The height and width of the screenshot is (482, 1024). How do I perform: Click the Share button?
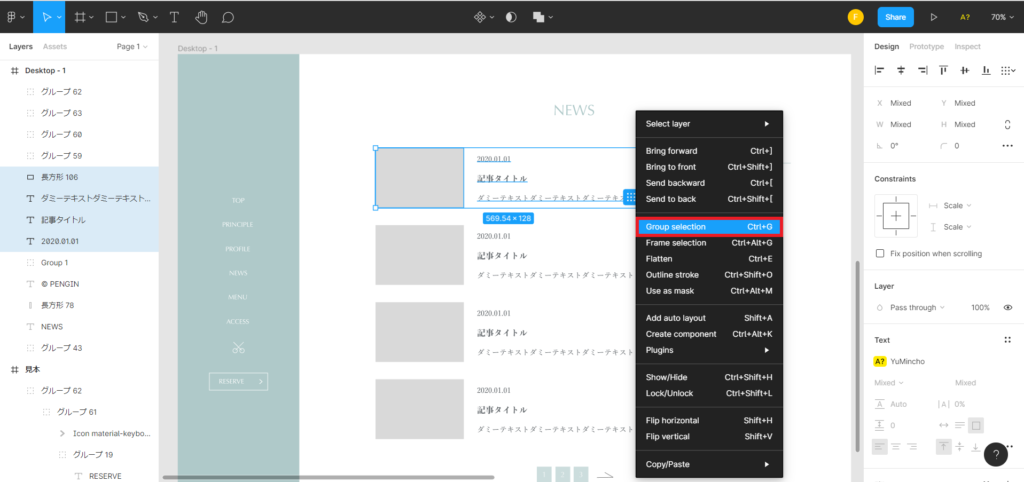[895, 17]
